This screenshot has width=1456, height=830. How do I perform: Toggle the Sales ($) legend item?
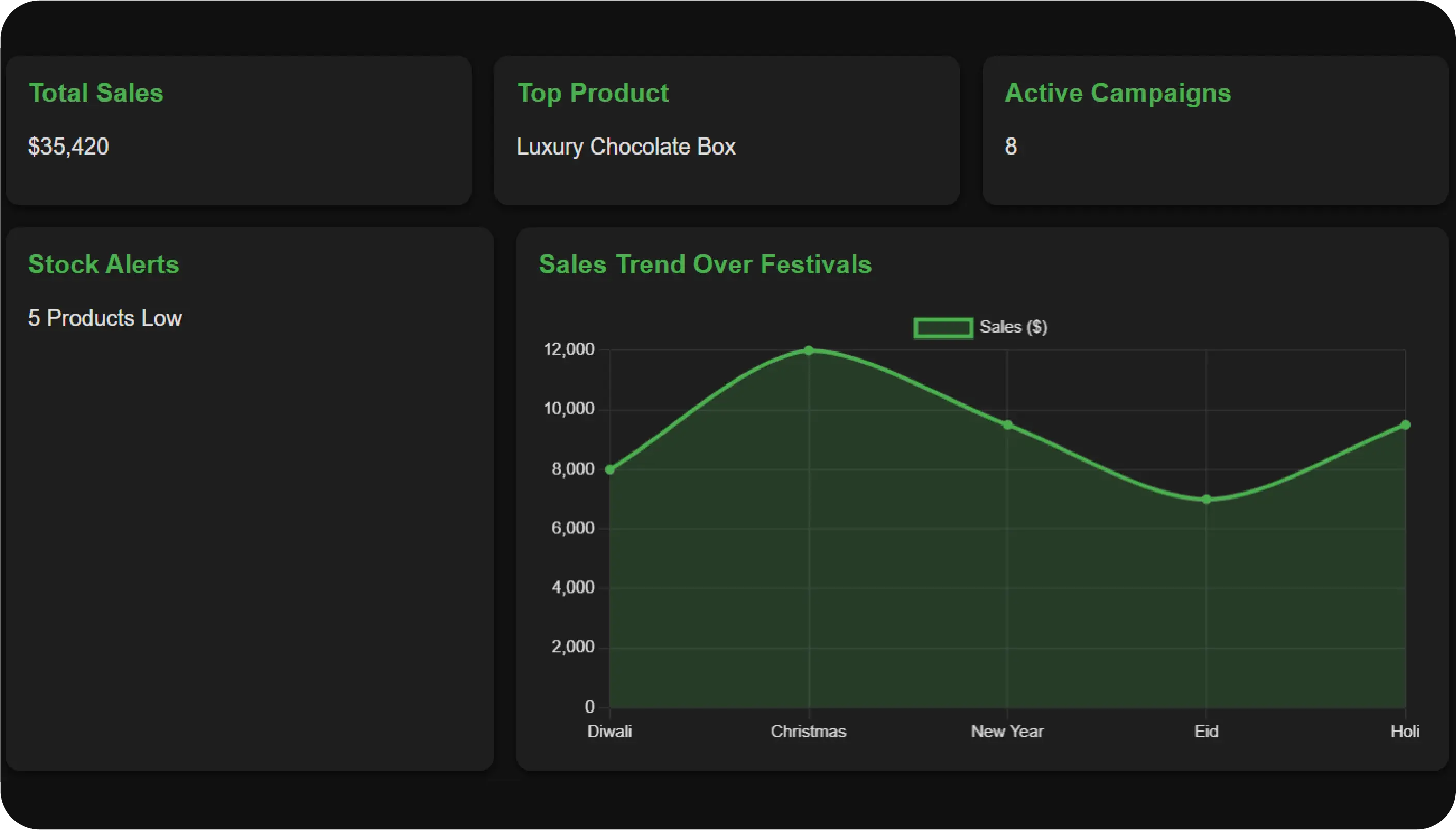pyautogui.click(x=1013, y=327)
